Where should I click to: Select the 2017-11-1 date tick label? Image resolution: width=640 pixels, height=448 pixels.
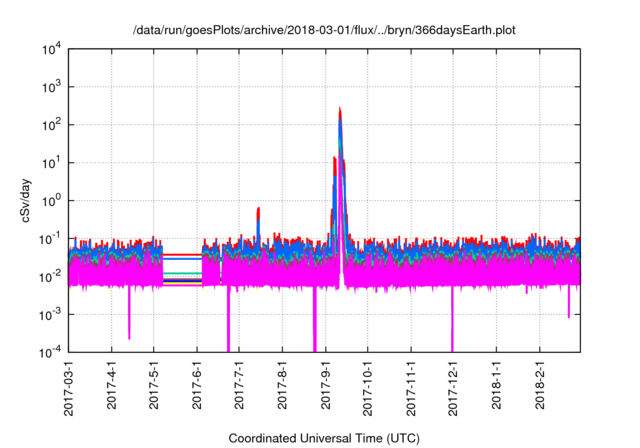411,390
